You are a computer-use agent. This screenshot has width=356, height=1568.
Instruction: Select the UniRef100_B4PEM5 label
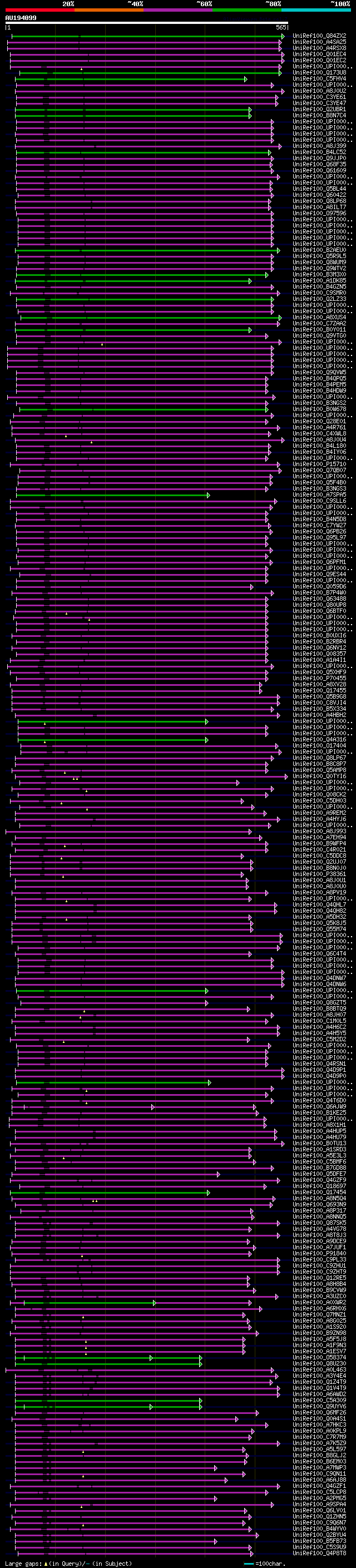pyautogui.click(x=319, y=385)
